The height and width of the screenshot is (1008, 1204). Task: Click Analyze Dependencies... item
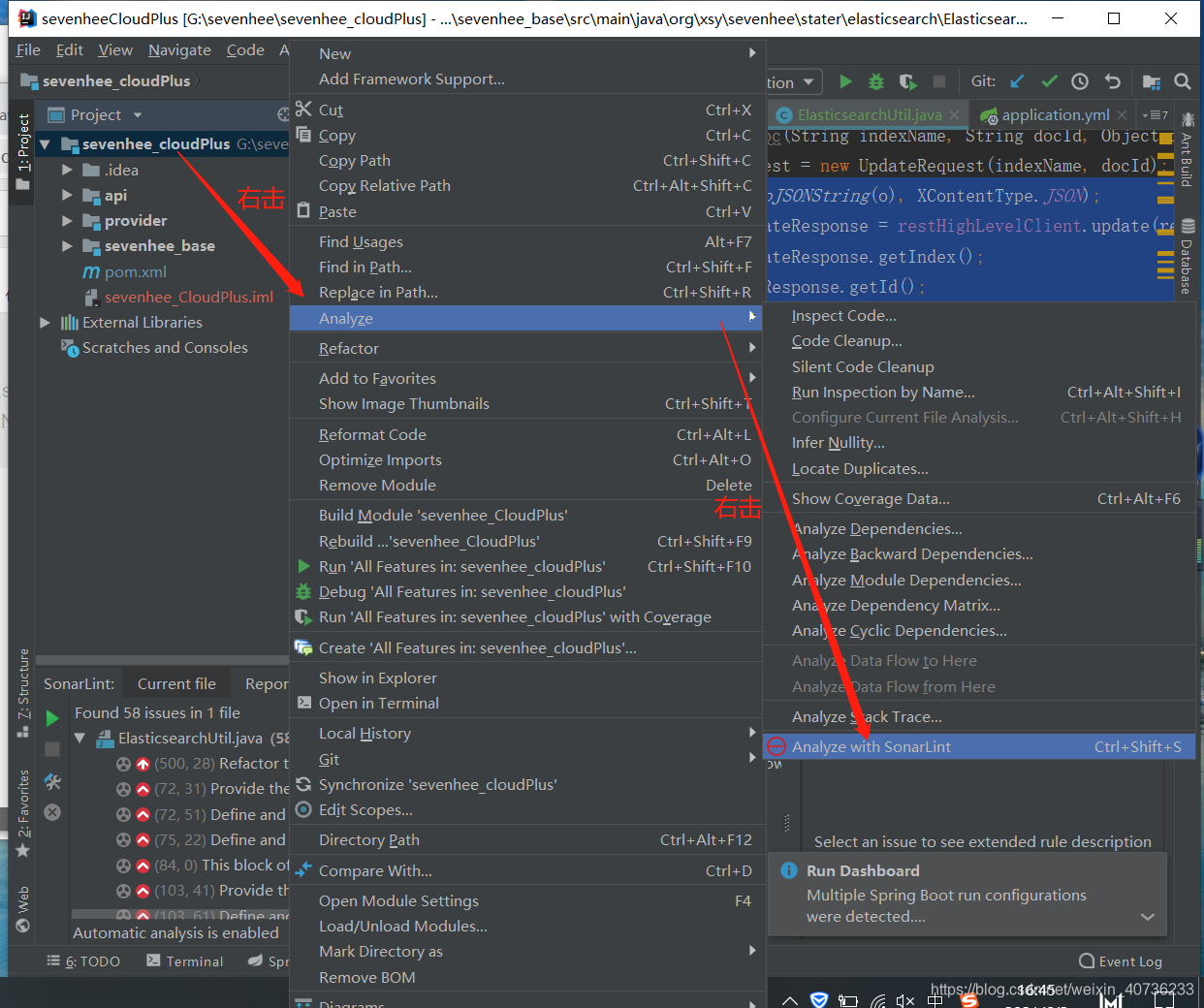pyautogui.click(x=979, y=528)
